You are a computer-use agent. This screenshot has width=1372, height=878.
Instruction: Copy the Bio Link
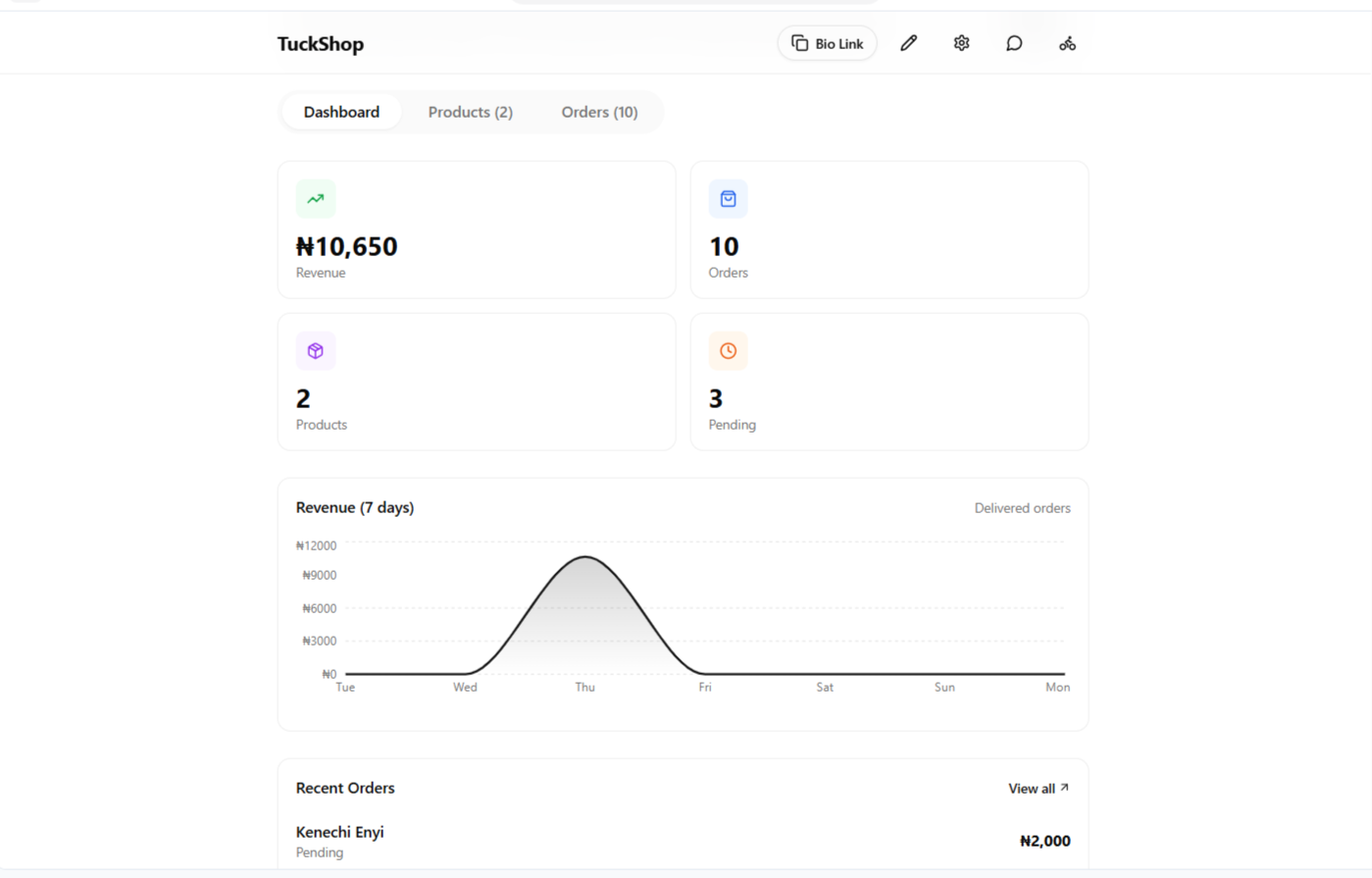click(x=827, y=43)
